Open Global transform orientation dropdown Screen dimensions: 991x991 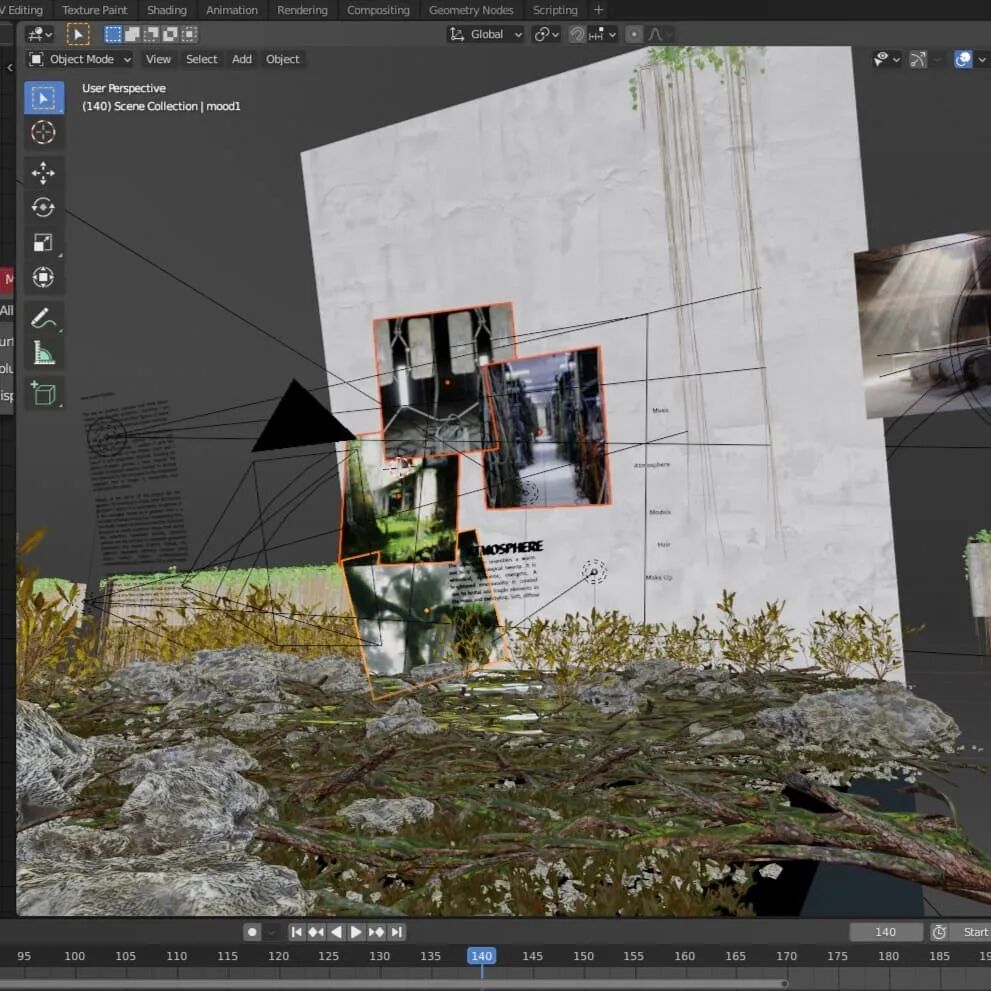tap(486, 34)
